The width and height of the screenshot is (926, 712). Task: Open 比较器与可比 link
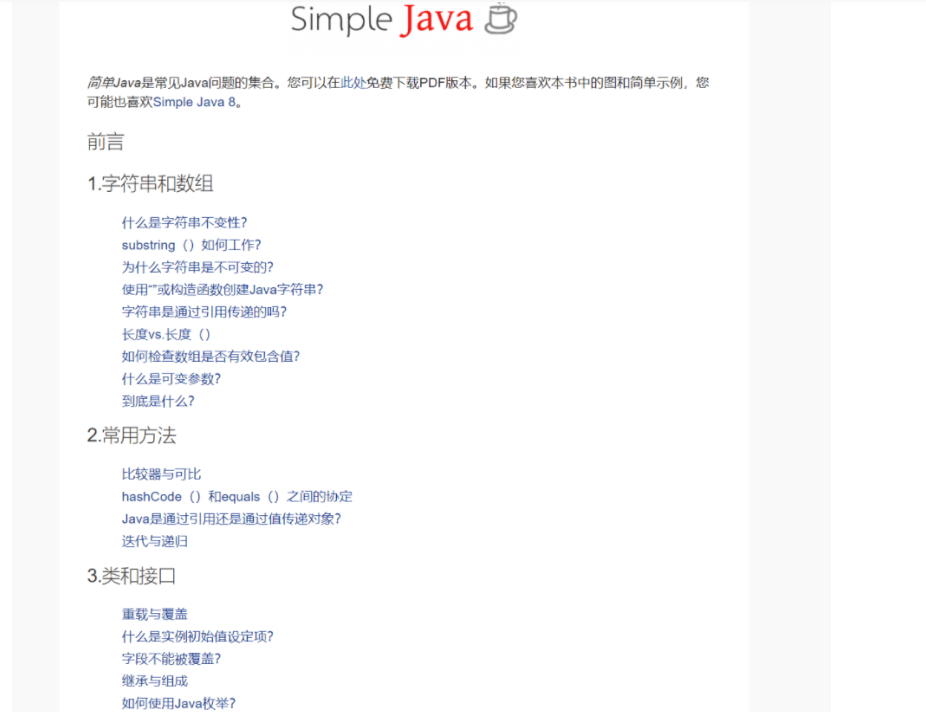(x=161, y=474)
